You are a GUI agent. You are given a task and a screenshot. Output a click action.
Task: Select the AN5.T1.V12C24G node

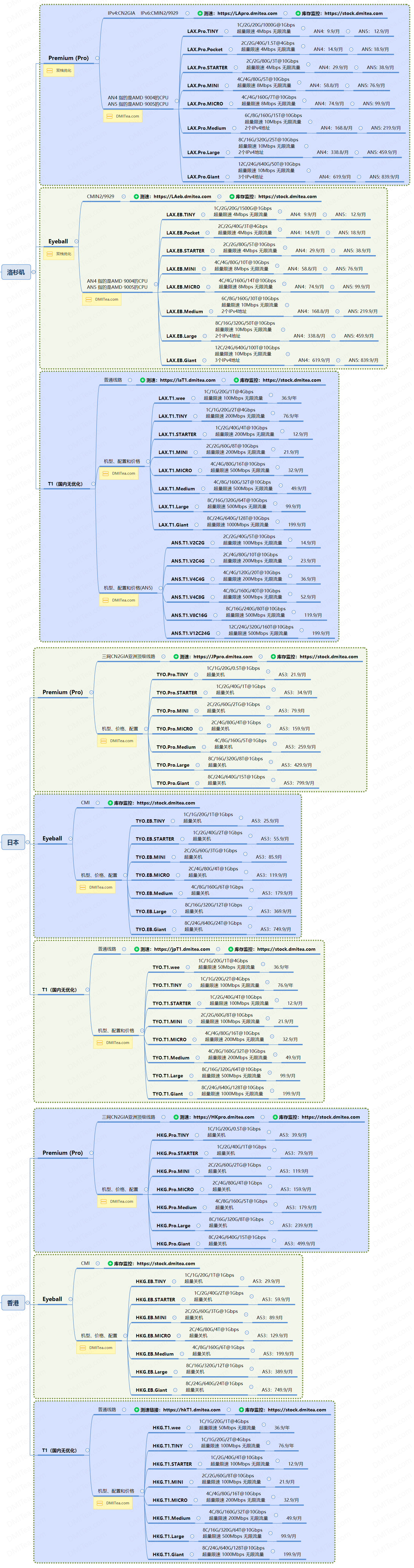pos(191,634)
